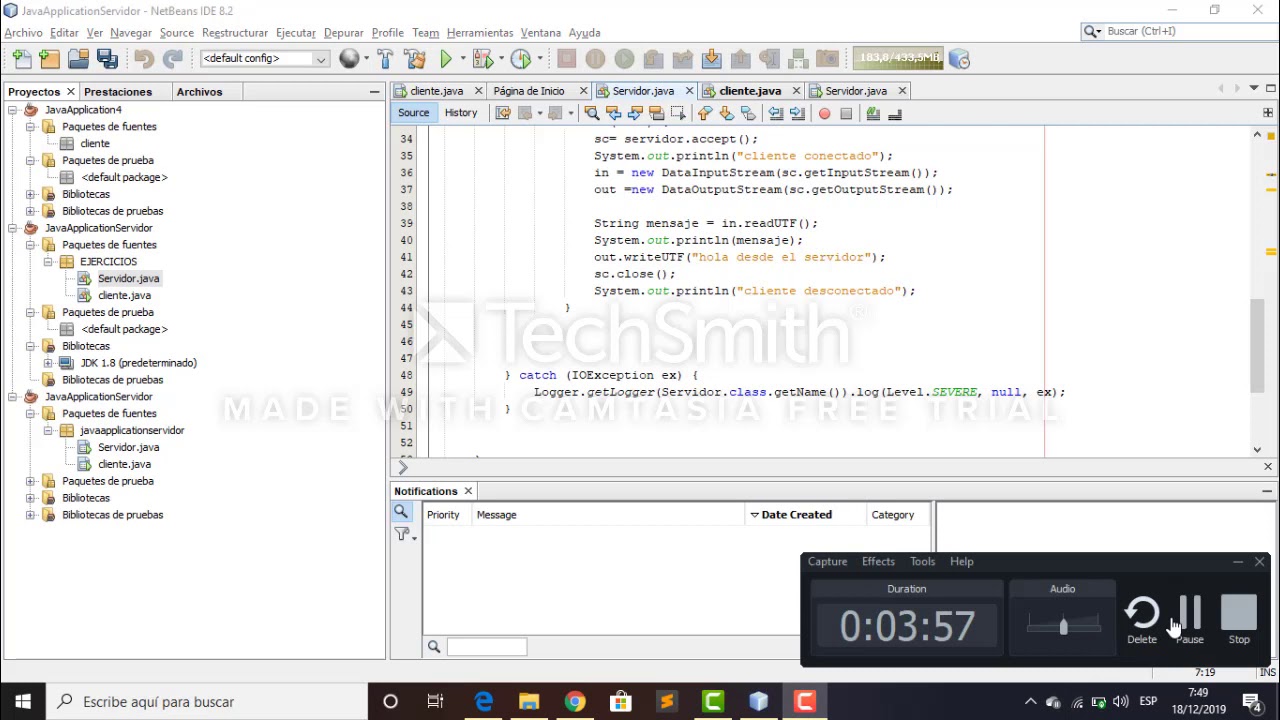Viewport: 1280px width, 720px height.
Task: Click the Clean and Build Project icon
Action: coord(414,59)
